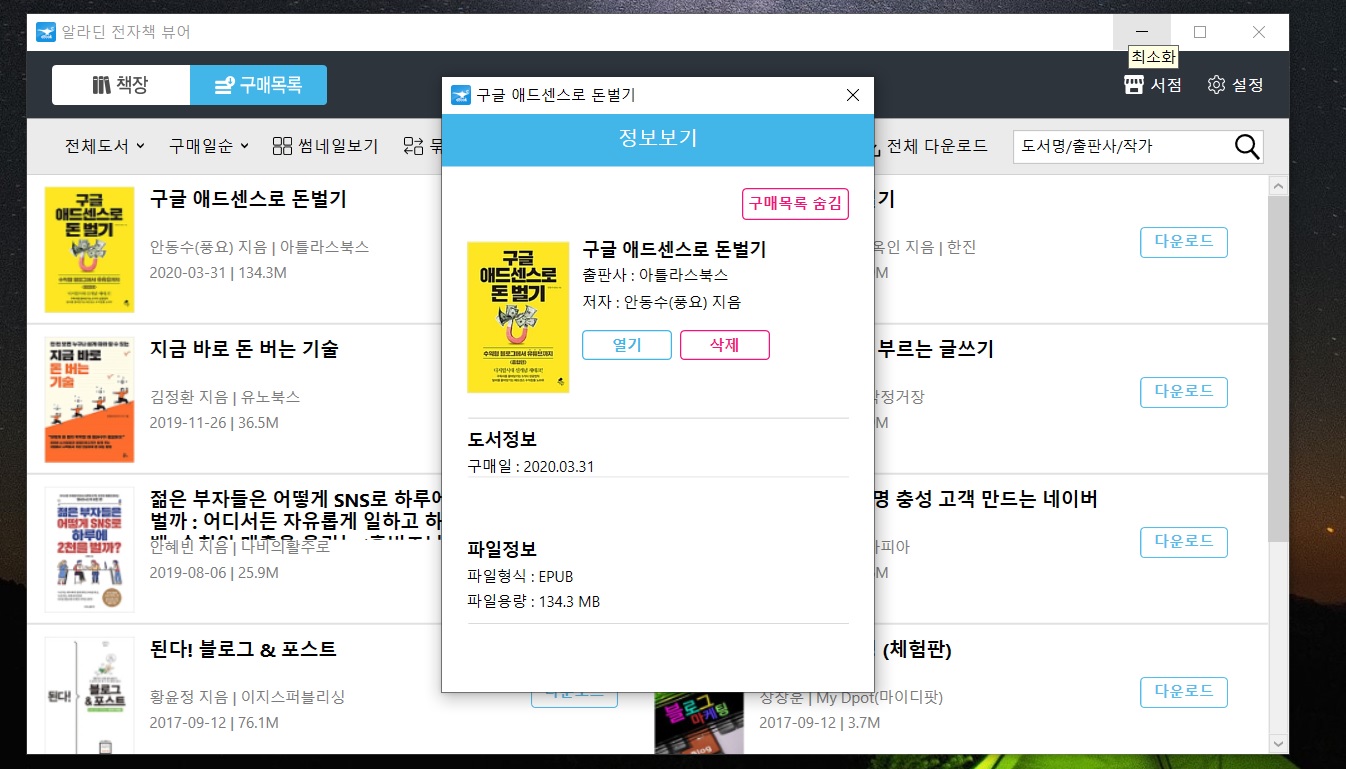Click Aladin logo in main title bar

[x=46, y=32]
